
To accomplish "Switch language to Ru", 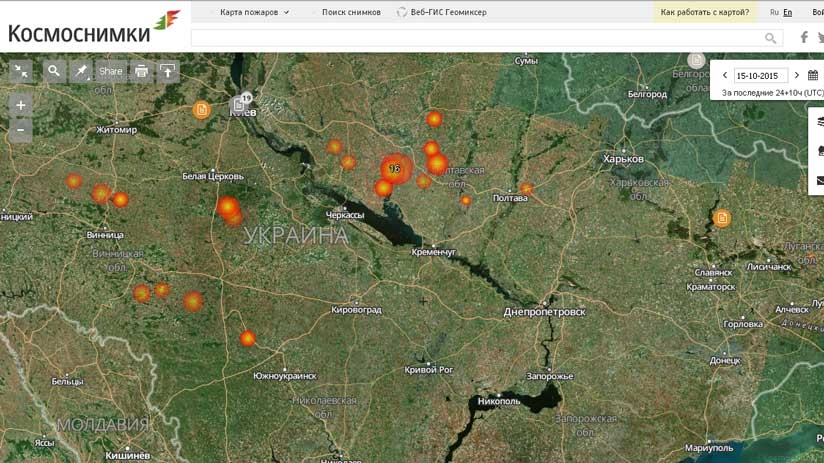I will click(774, 12).
